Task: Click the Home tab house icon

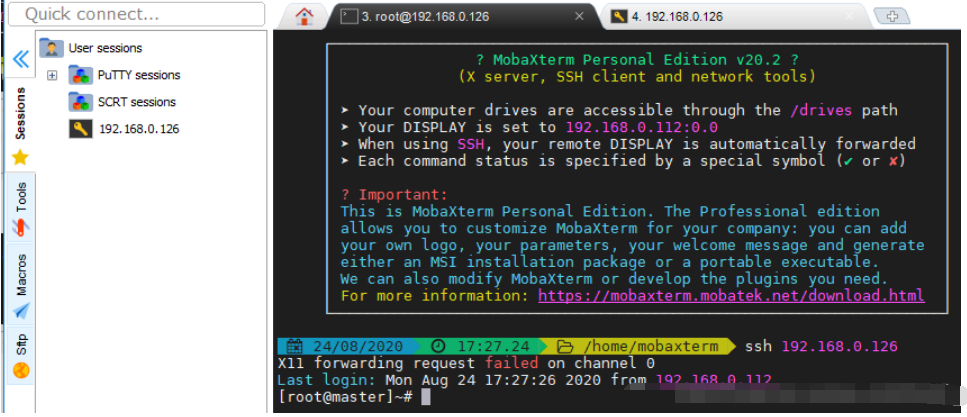Action: tap(304, 16)
